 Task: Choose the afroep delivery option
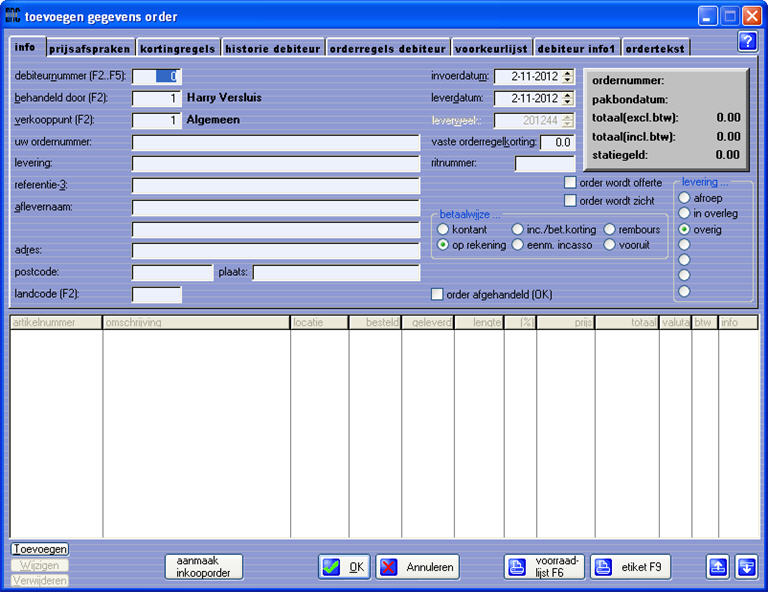point(684,198)
